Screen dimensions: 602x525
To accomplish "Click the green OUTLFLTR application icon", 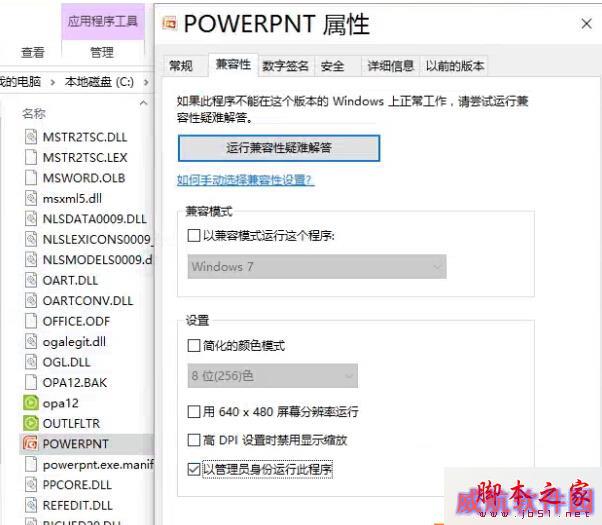I will pos(31,423).
